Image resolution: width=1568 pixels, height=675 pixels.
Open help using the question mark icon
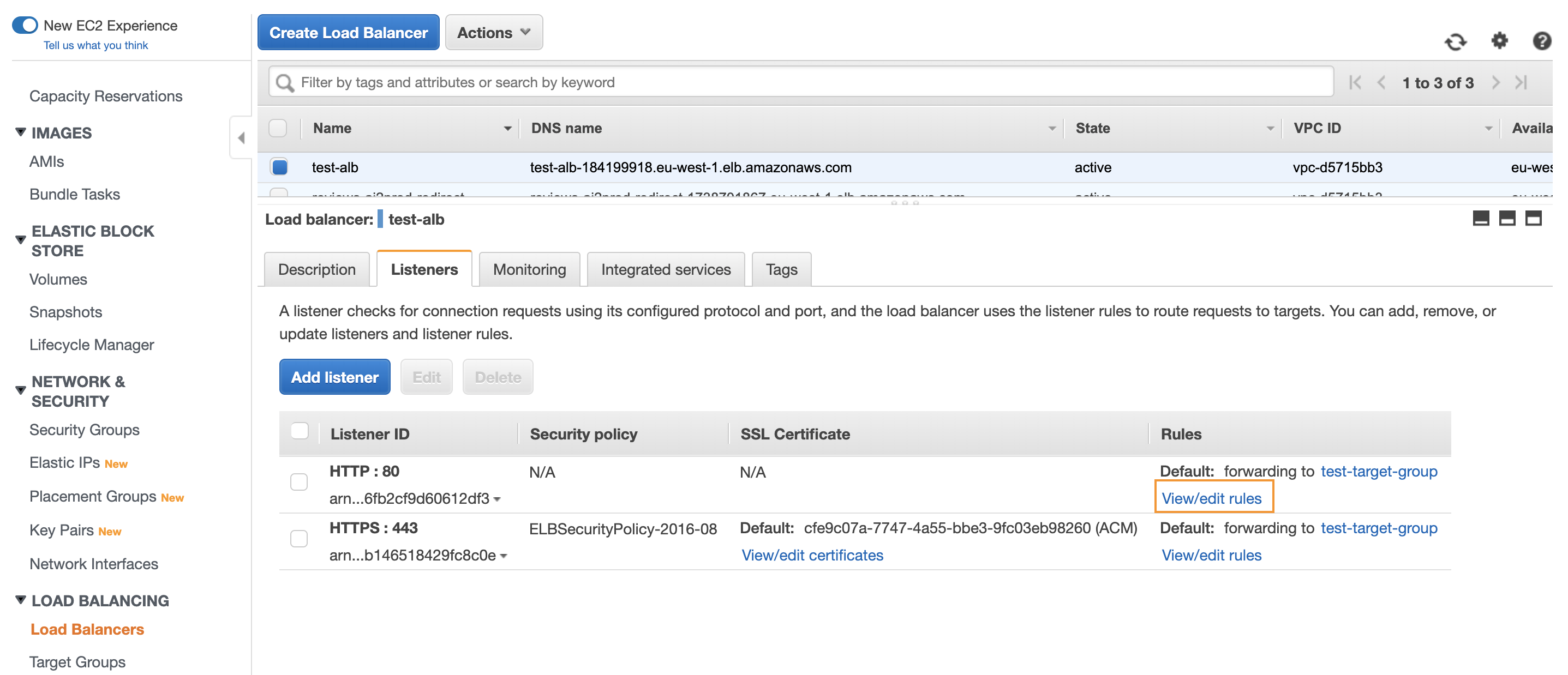[1541, 41]
